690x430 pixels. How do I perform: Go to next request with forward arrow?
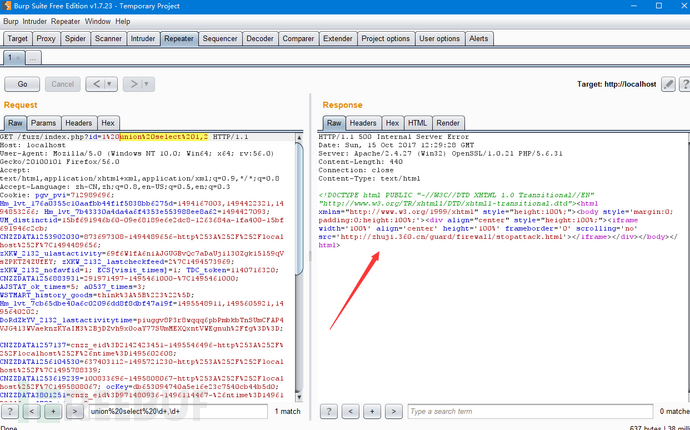pyautogui.click(x=133, y=84)
